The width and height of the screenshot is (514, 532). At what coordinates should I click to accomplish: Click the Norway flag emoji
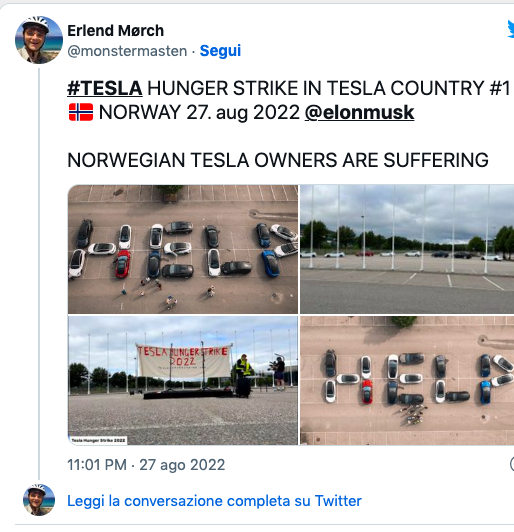81,112
